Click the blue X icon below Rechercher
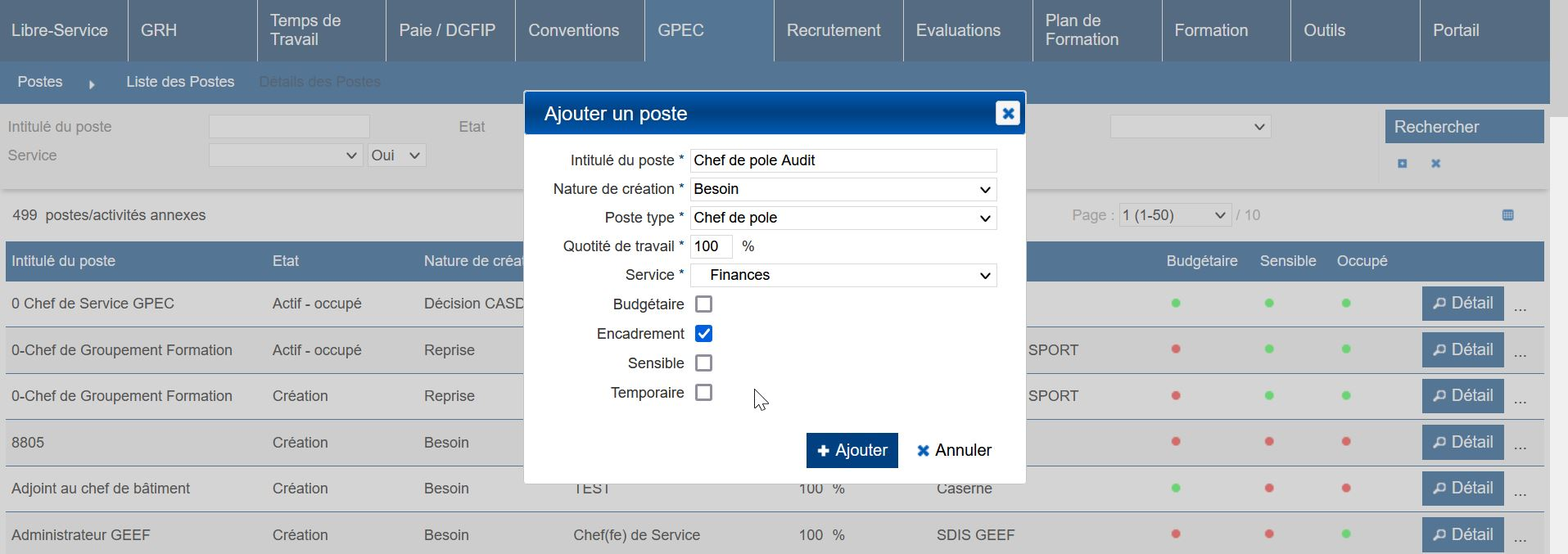 (1435, 164)
